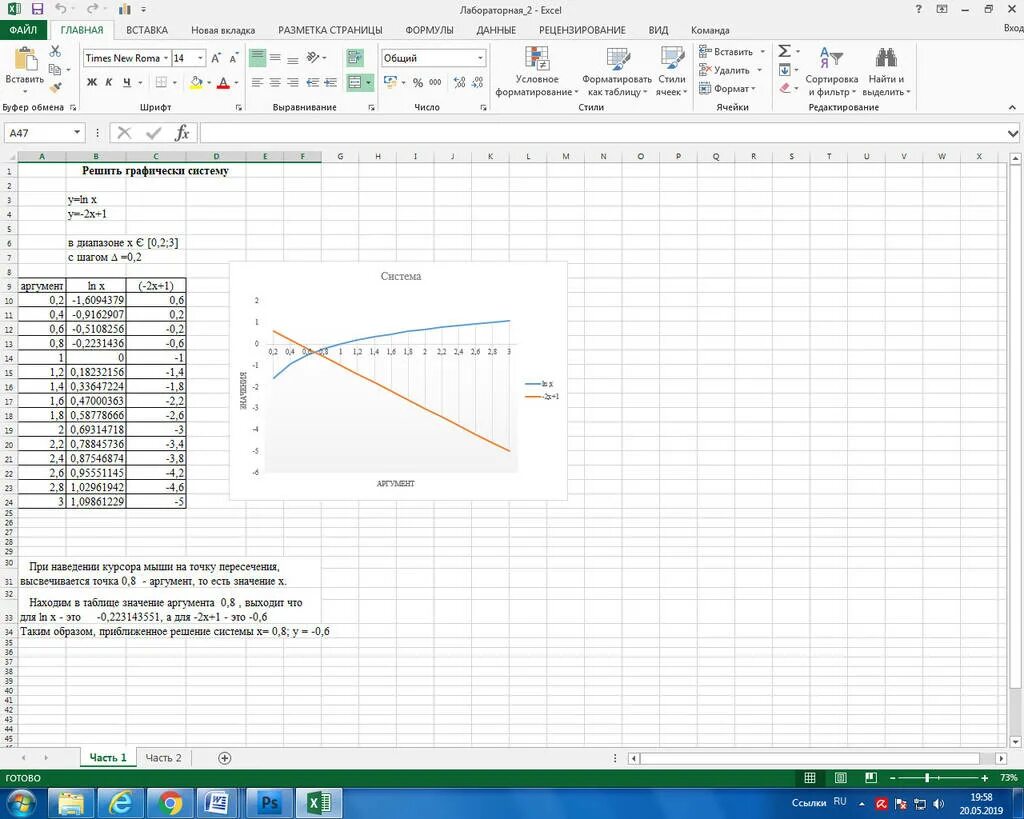Viewport: 1024px width, 819px height.
Task: Click the Fill down arrow icon
Action: pyautogui.click(x=785, y=69)
